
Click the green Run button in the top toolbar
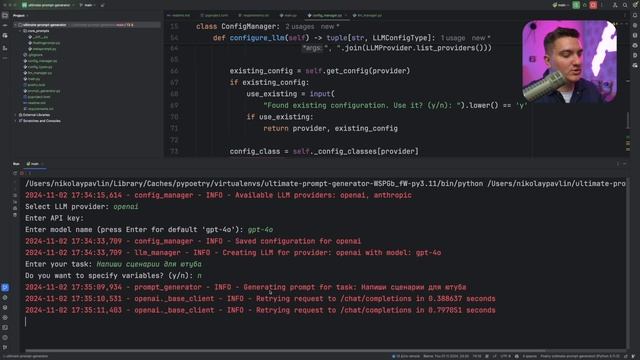576,5
